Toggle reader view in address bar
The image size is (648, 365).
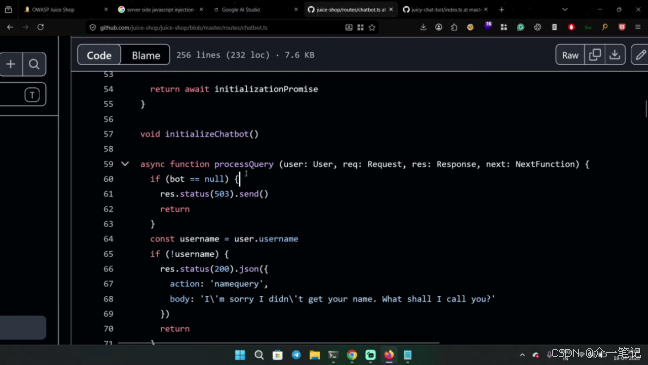(349, 28)
